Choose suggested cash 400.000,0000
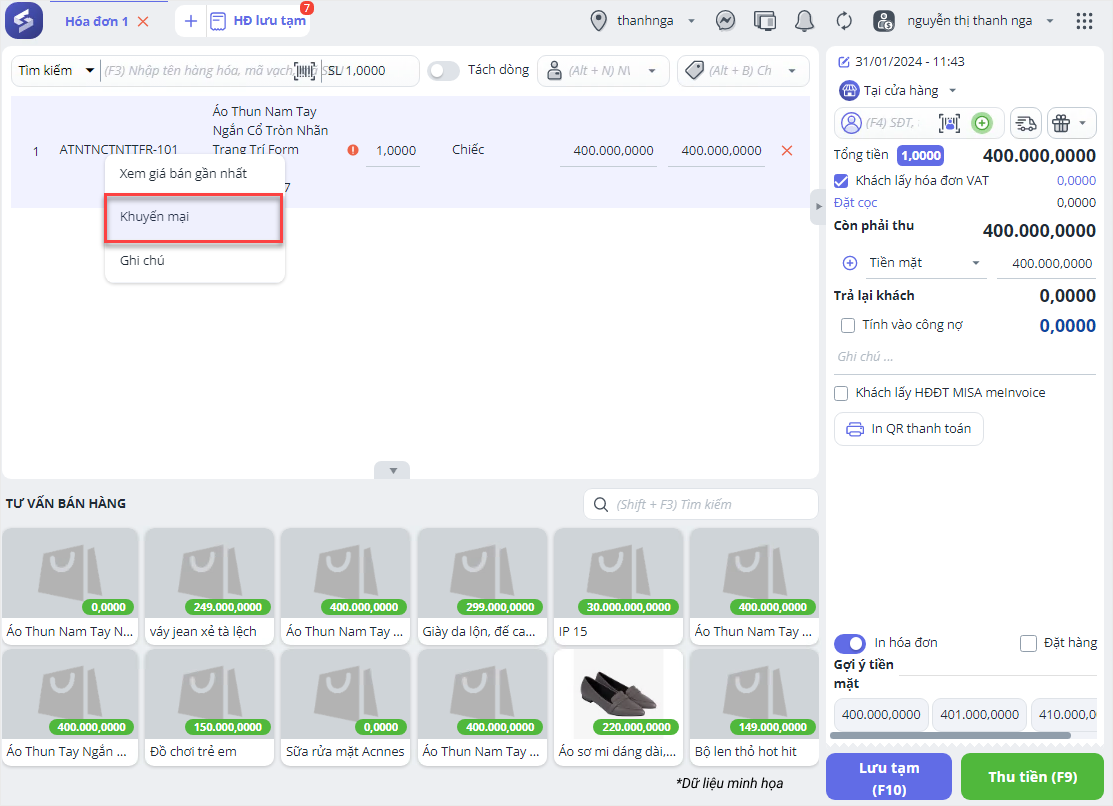Screen dimensions: 1113x806 [880, 714]
